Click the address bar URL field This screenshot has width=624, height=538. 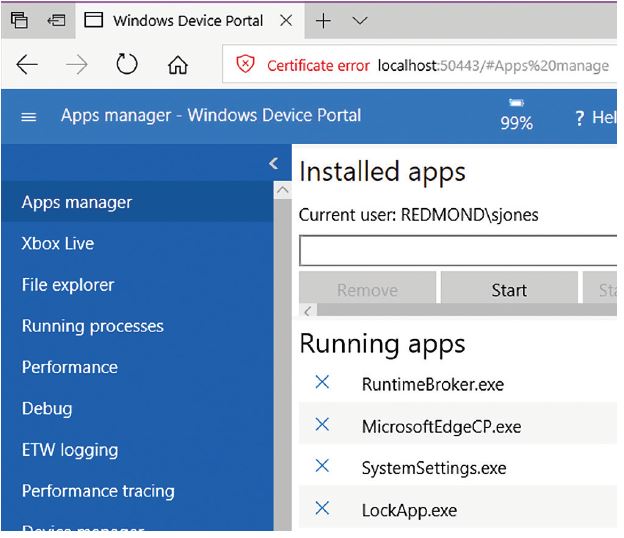pyautogui.click(x=493, y=66)
